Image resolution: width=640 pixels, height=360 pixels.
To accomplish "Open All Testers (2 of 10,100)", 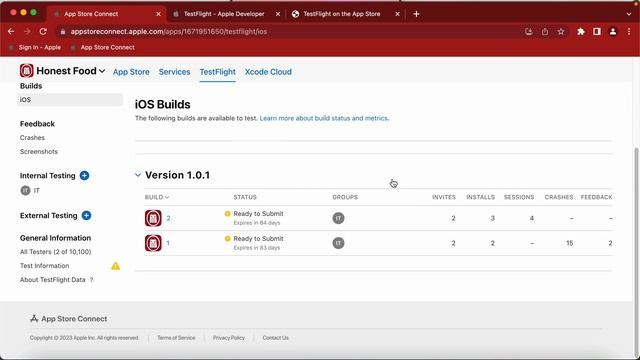I will 56,252.
